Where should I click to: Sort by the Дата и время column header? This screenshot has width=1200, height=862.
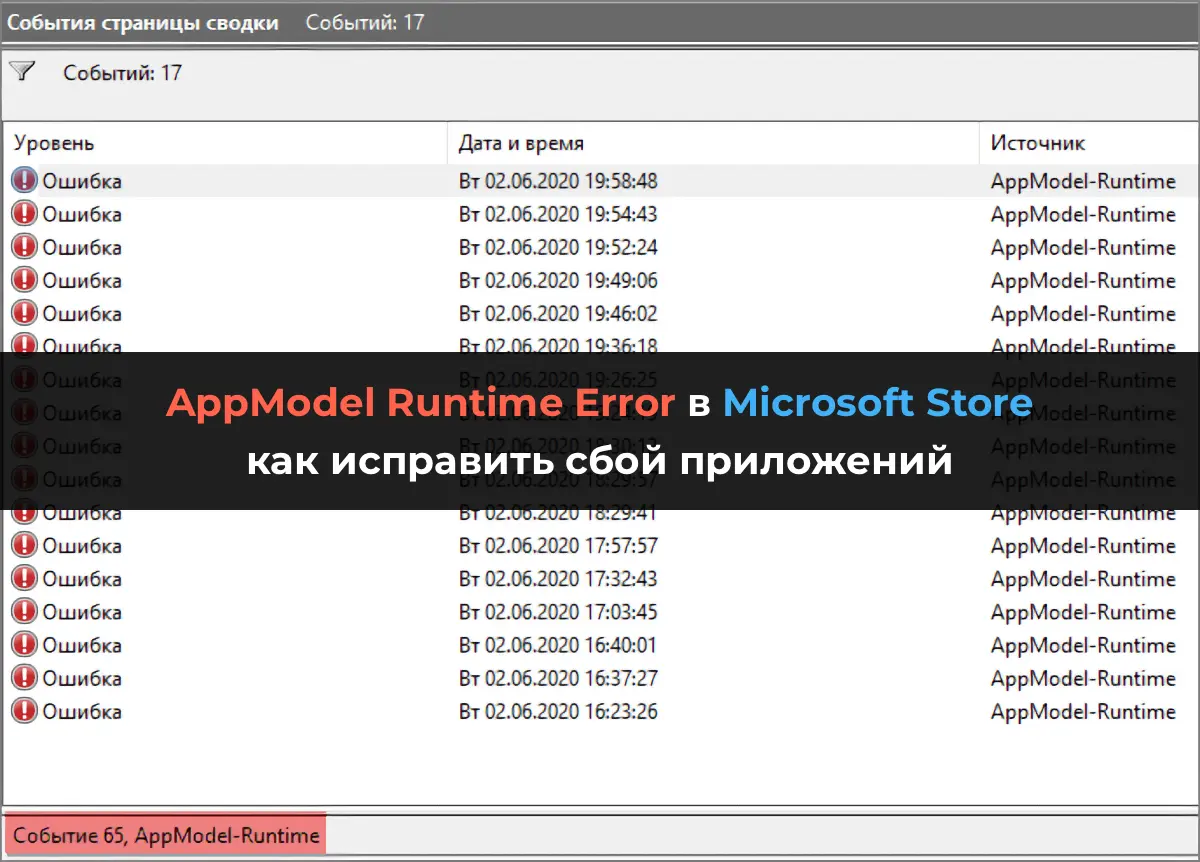[x=521, y=143]
